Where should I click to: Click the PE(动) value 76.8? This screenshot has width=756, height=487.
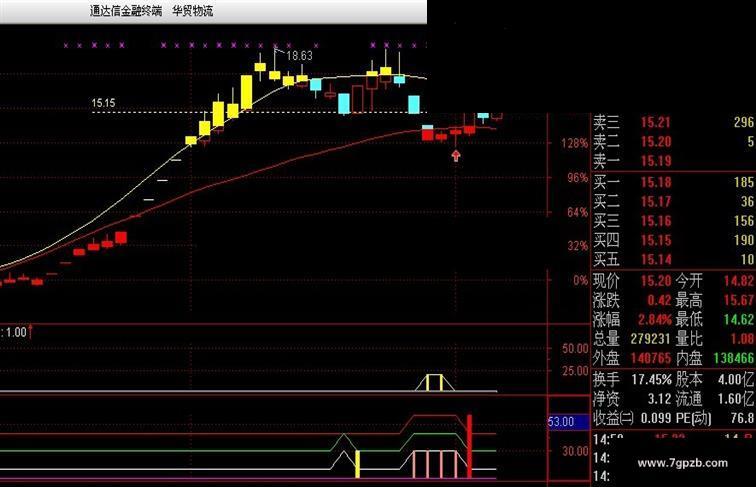tap(742, 418)
